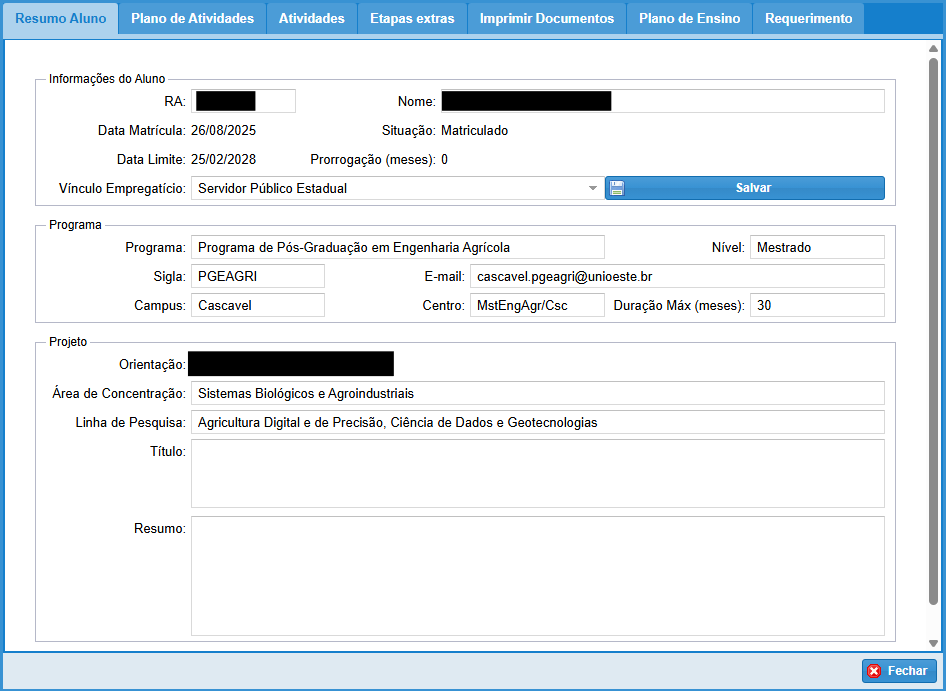Select the Plano de Ensino tab
Screen dimensions: 946x691
click(x=689, y=19)
